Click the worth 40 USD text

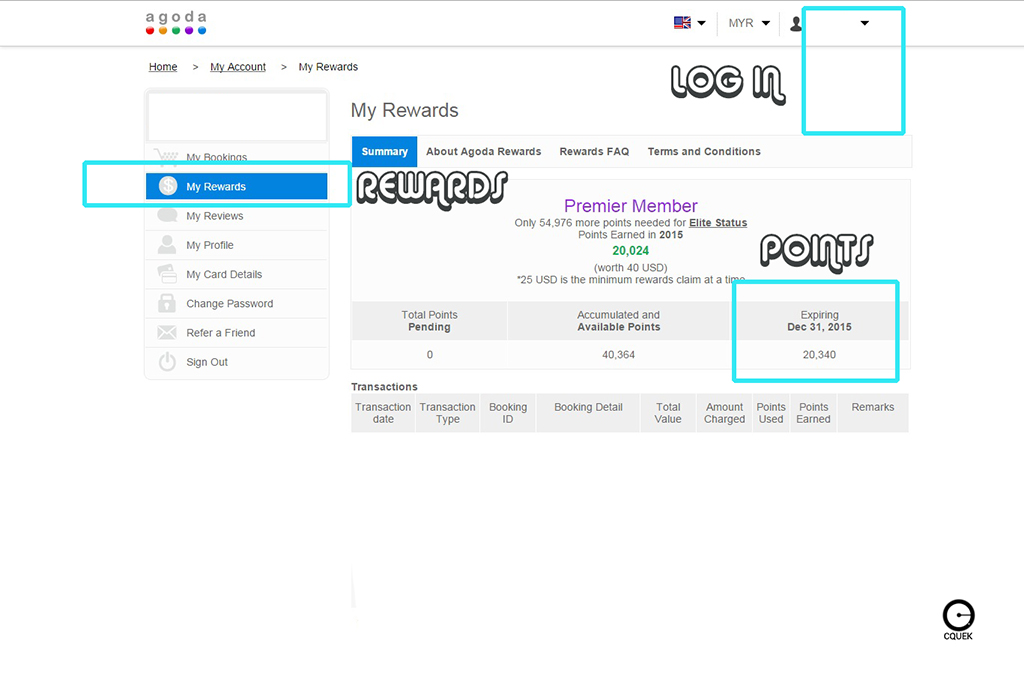630,268
